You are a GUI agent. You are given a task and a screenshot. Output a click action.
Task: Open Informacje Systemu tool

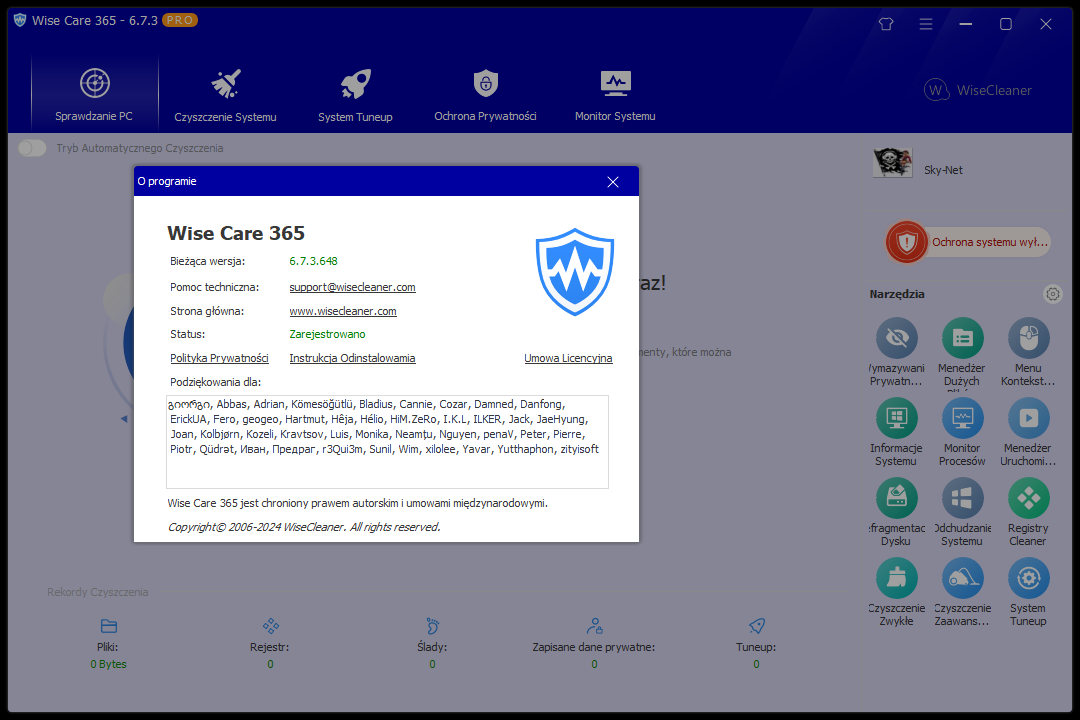(896, 432)
